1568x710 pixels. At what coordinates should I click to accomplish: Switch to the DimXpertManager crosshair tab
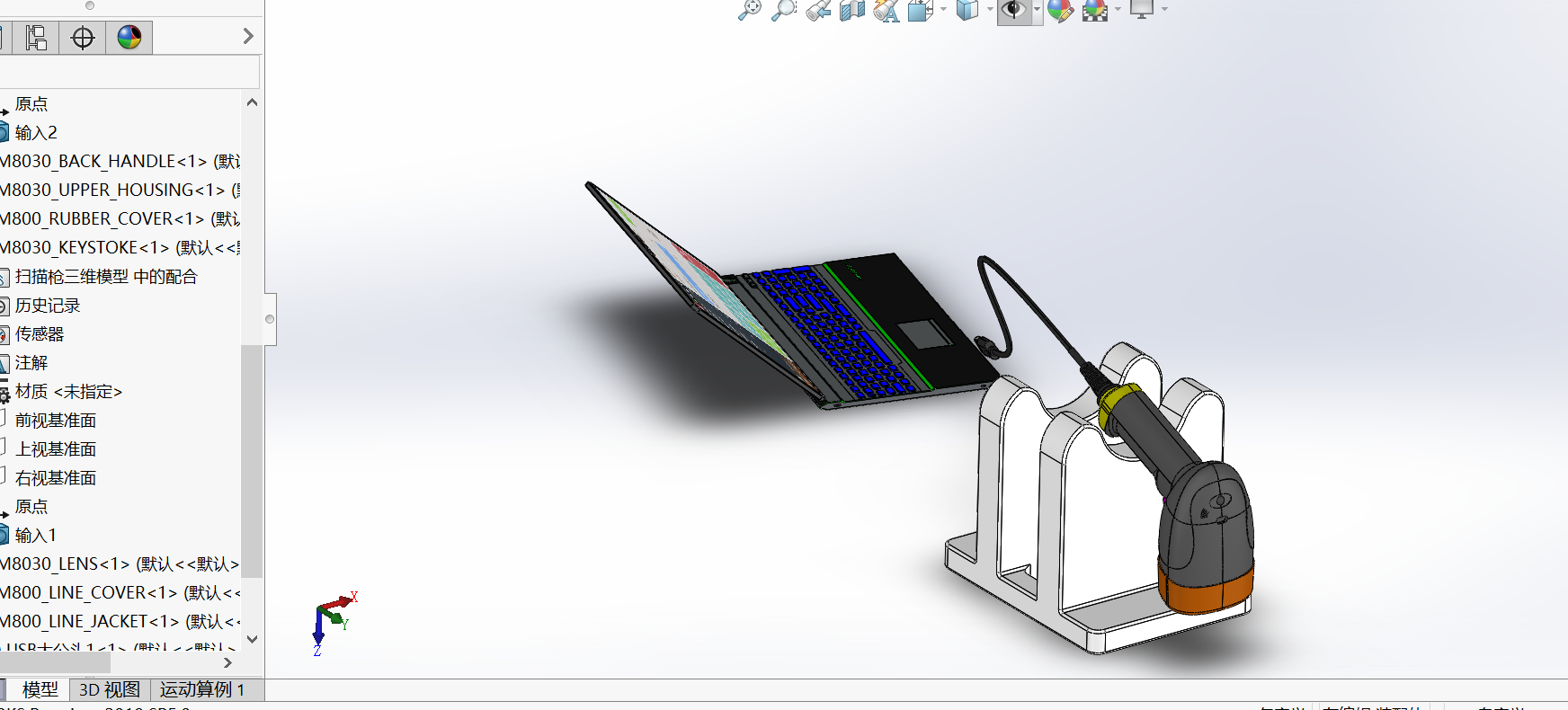(x=83, y=38)
